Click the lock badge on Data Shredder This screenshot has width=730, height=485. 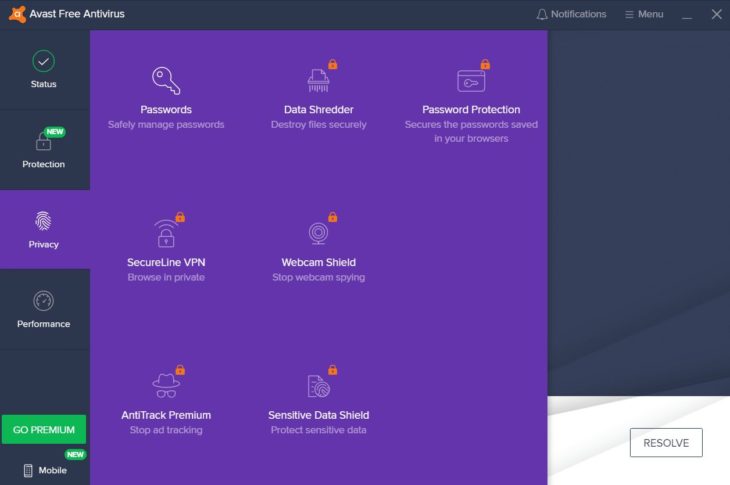point(333,65)
